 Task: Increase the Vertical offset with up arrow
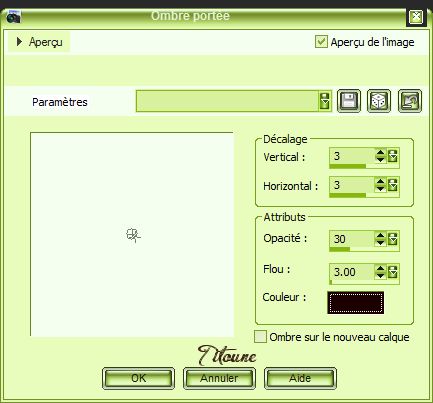tap(380, 153)
